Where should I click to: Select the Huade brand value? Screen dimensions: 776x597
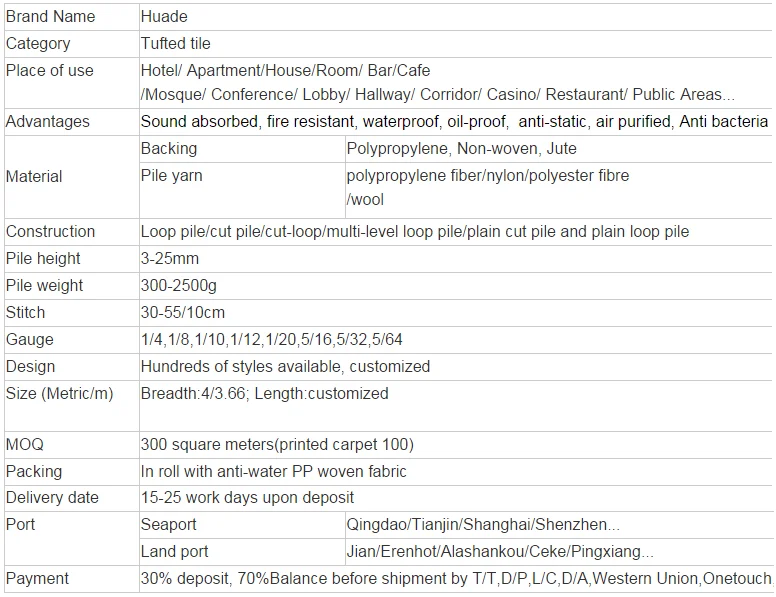[x=164, y=17]
